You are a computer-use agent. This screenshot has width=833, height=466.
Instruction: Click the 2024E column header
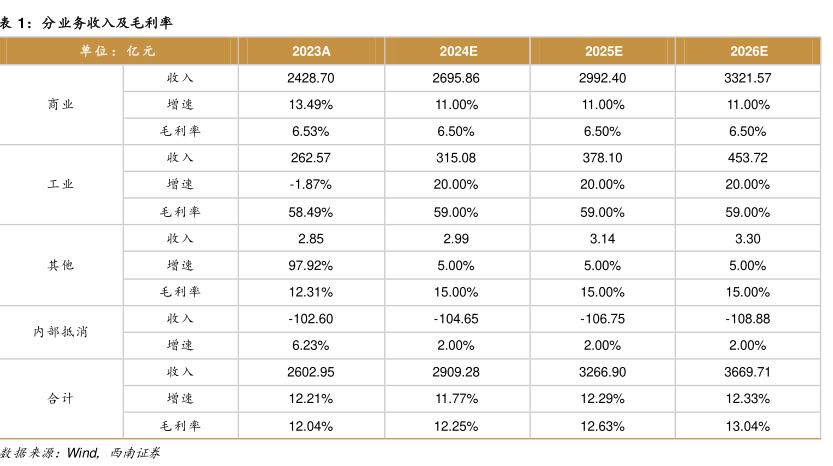[458, 51]
